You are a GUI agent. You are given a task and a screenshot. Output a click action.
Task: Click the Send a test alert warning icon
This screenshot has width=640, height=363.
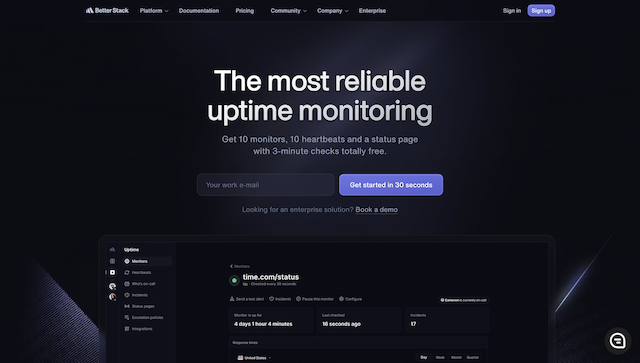coord(232,299)
